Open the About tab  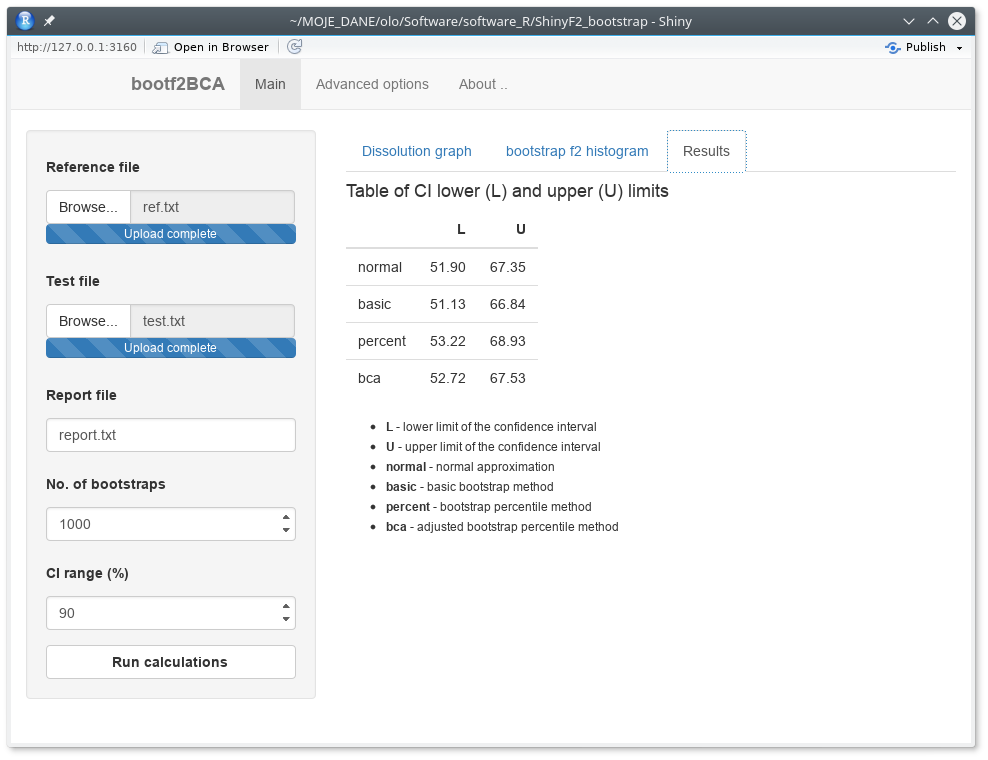coord(483,84)
